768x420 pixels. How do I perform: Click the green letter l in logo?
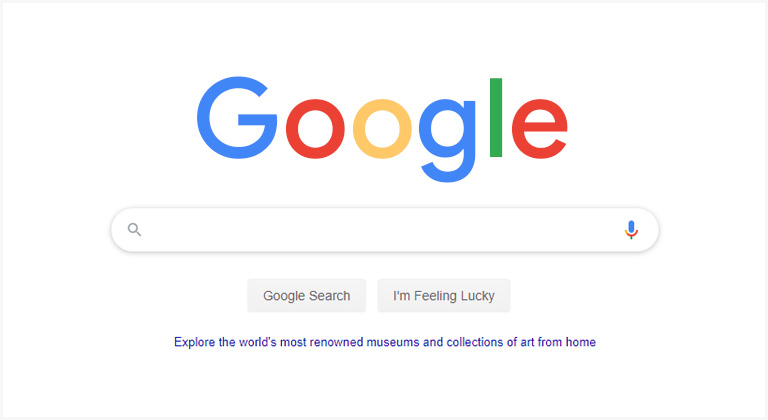pyautogui.click(x=496, y=118)
